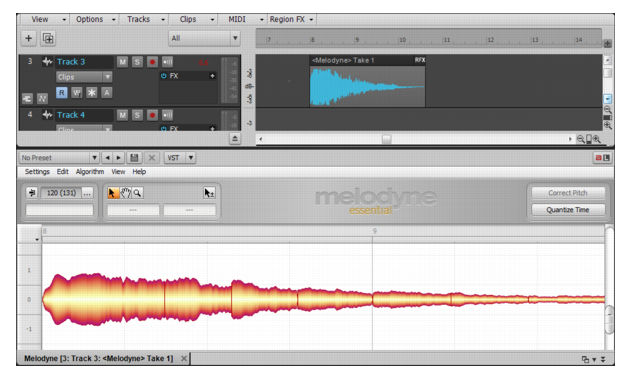Select the Melodyne zoom magnifier tool
This screenshot has width=631, height=388.
(137, 193)
